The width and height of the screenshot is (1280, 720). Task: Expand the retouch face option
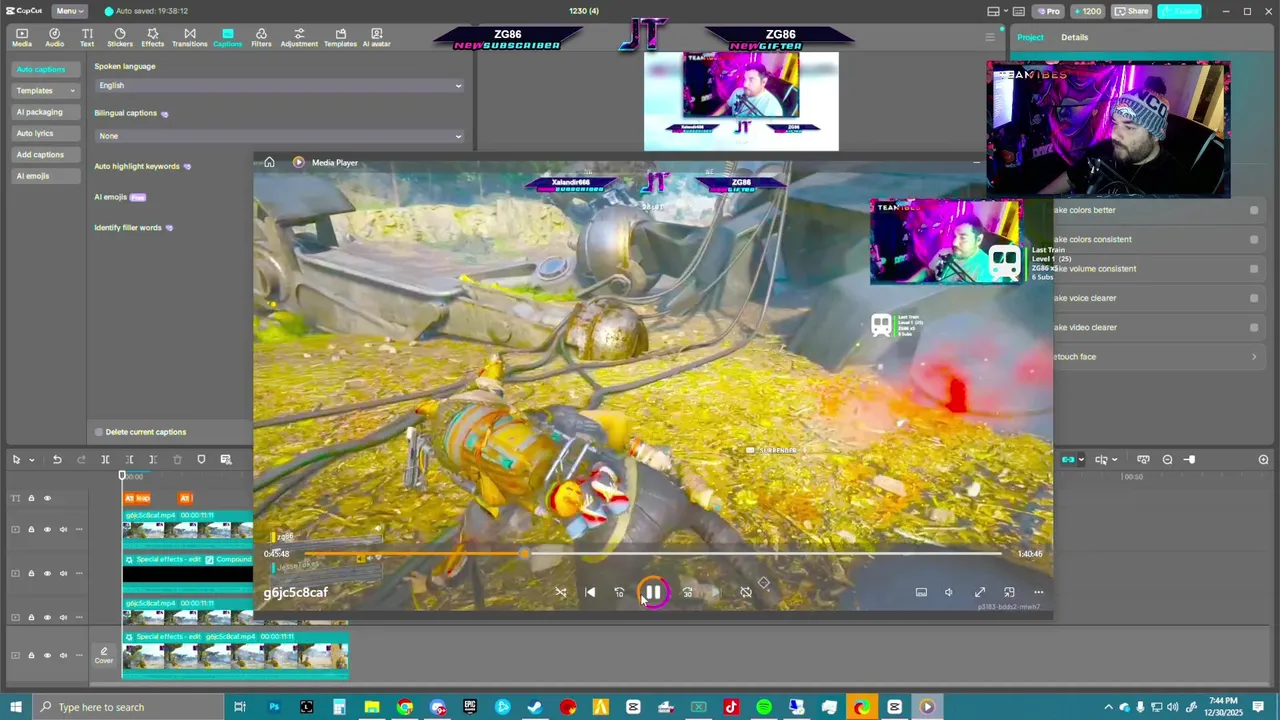coord(1254,357)
